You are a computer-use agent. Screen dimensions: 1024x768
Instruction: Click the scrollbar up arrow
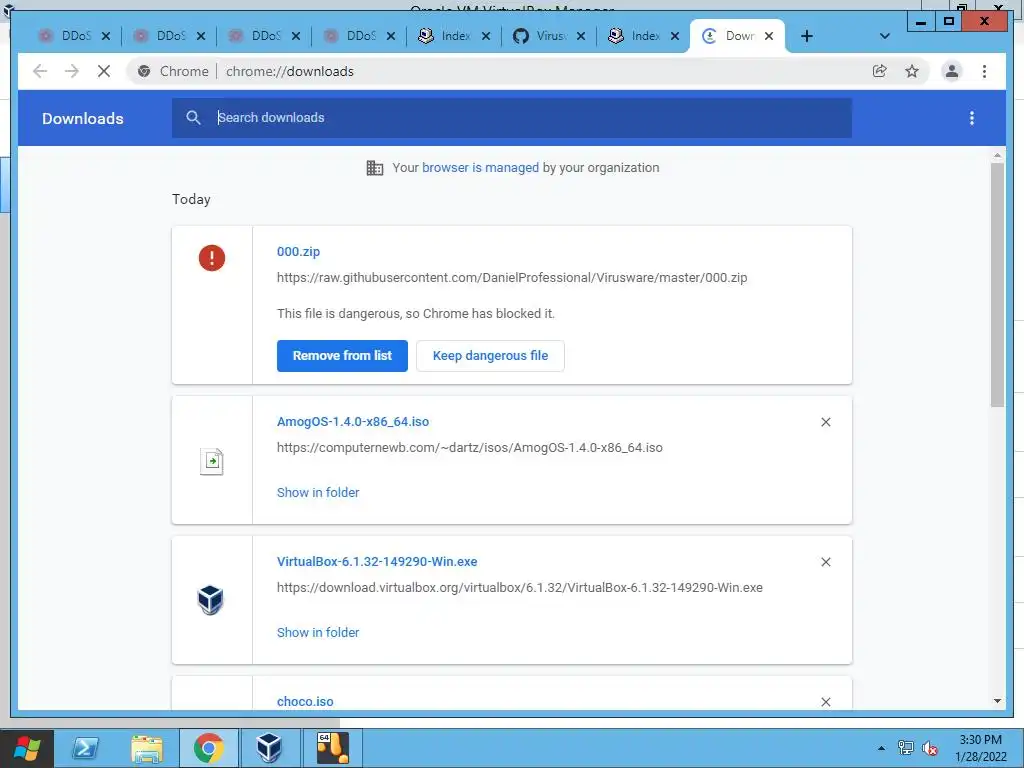[x=997, y=156]
